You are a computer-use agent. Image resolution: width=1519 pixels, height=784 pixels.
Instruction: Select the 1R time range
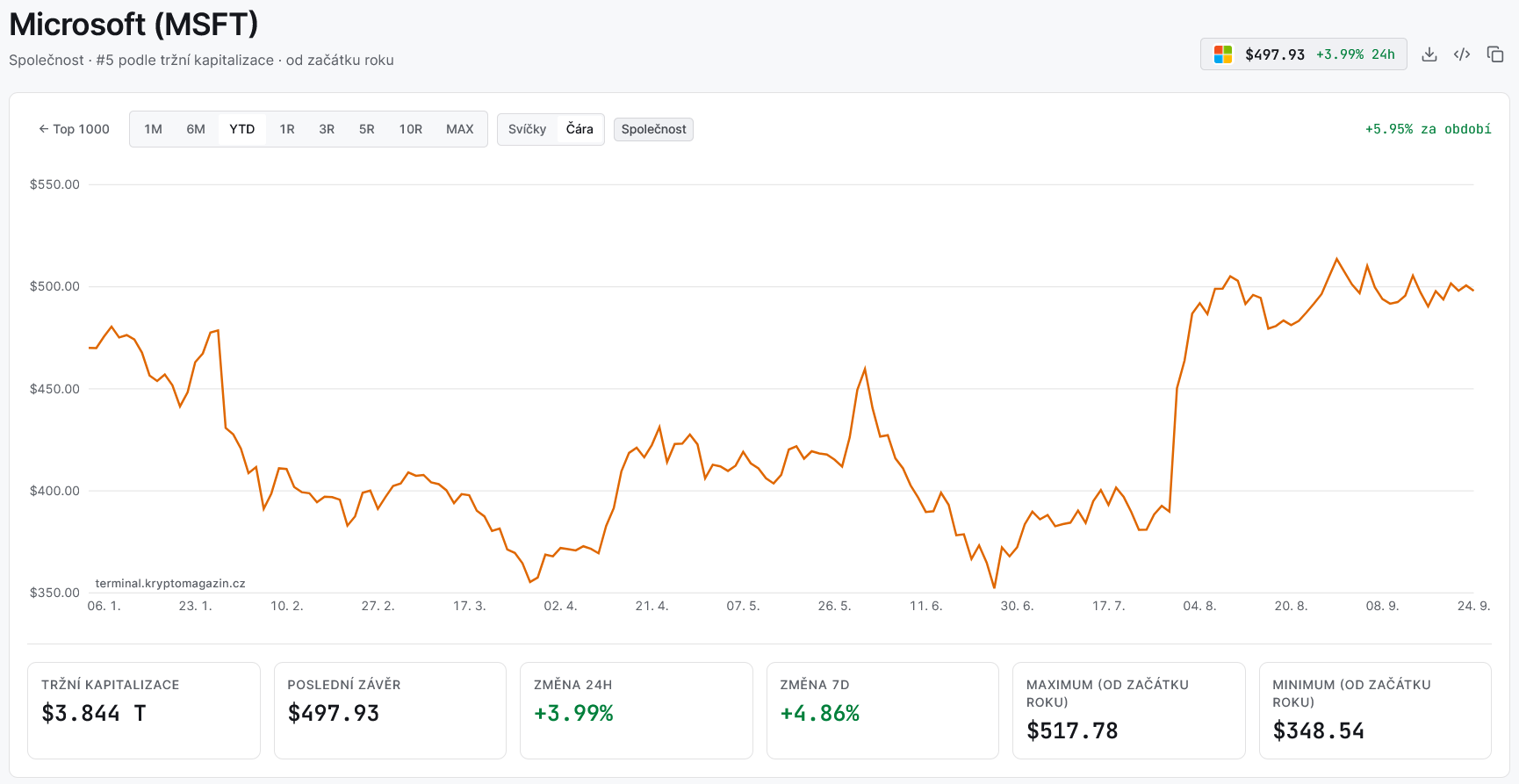pyautogui.click(x=287, y=129)
